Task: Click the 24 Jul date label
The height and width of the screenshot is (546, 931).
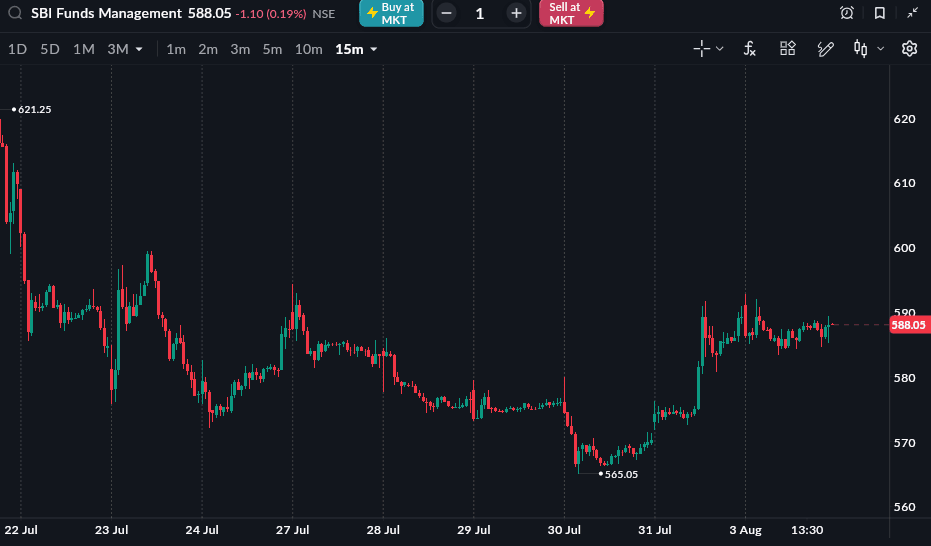Action: tap(202, 530)
